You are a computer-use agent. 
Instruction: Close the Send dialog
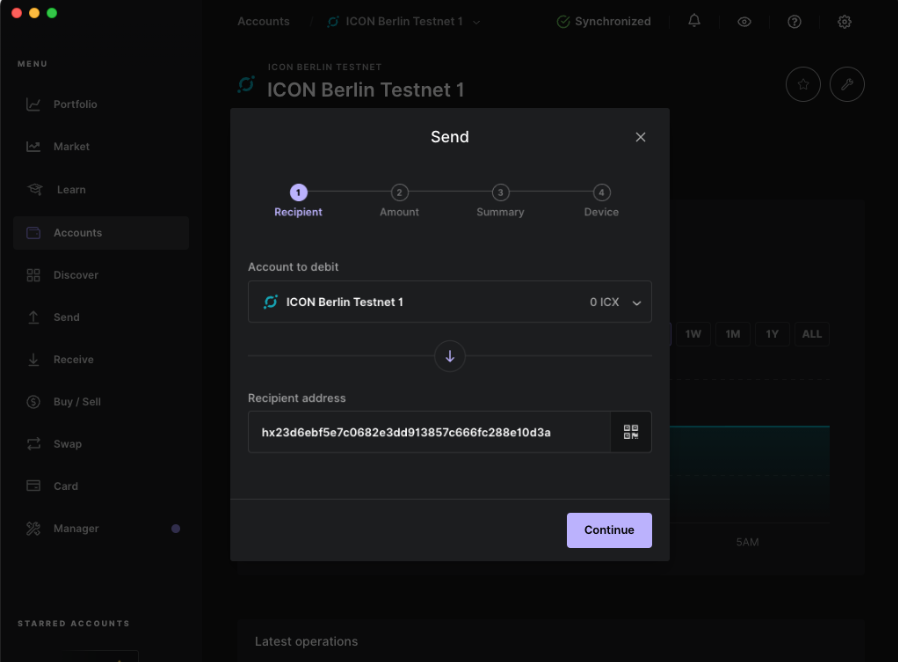tap(640, 137)
